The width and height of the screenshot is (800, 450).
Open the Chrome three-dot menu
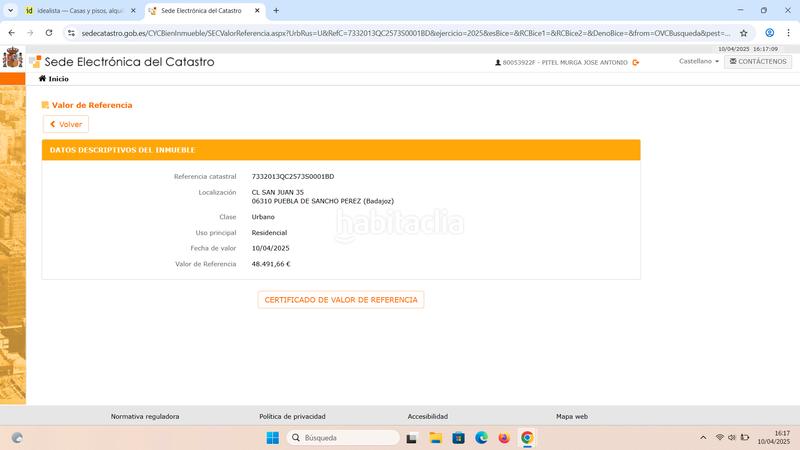(788, 32)
